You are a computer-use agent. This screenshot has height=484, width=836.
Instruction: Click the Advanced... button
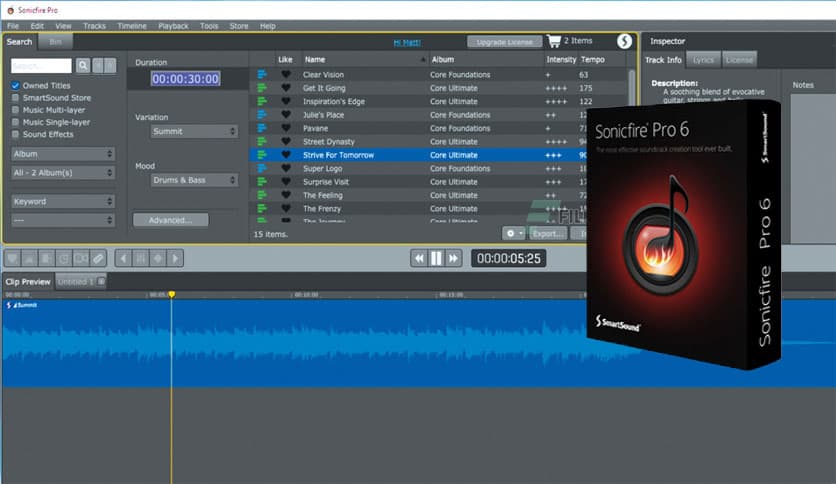(171, 220)
